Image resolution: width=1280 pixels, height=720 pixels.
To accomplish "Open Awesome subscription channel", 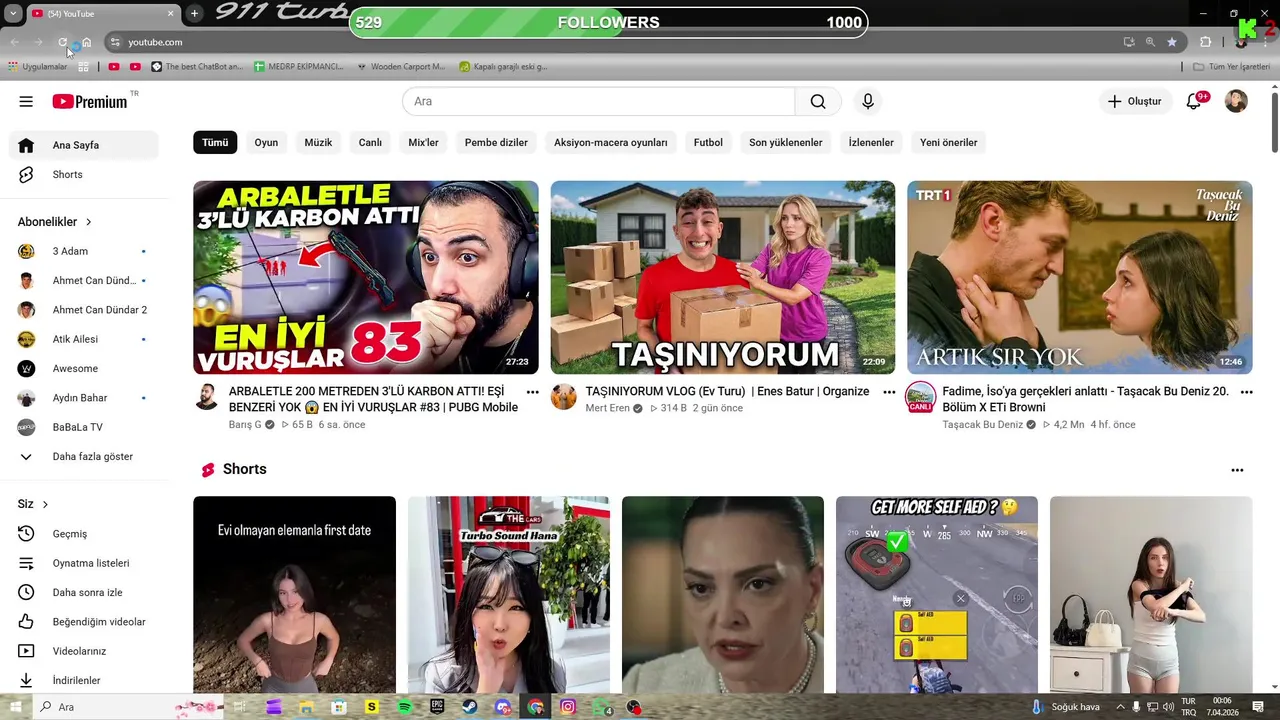I will pos(84,369).
